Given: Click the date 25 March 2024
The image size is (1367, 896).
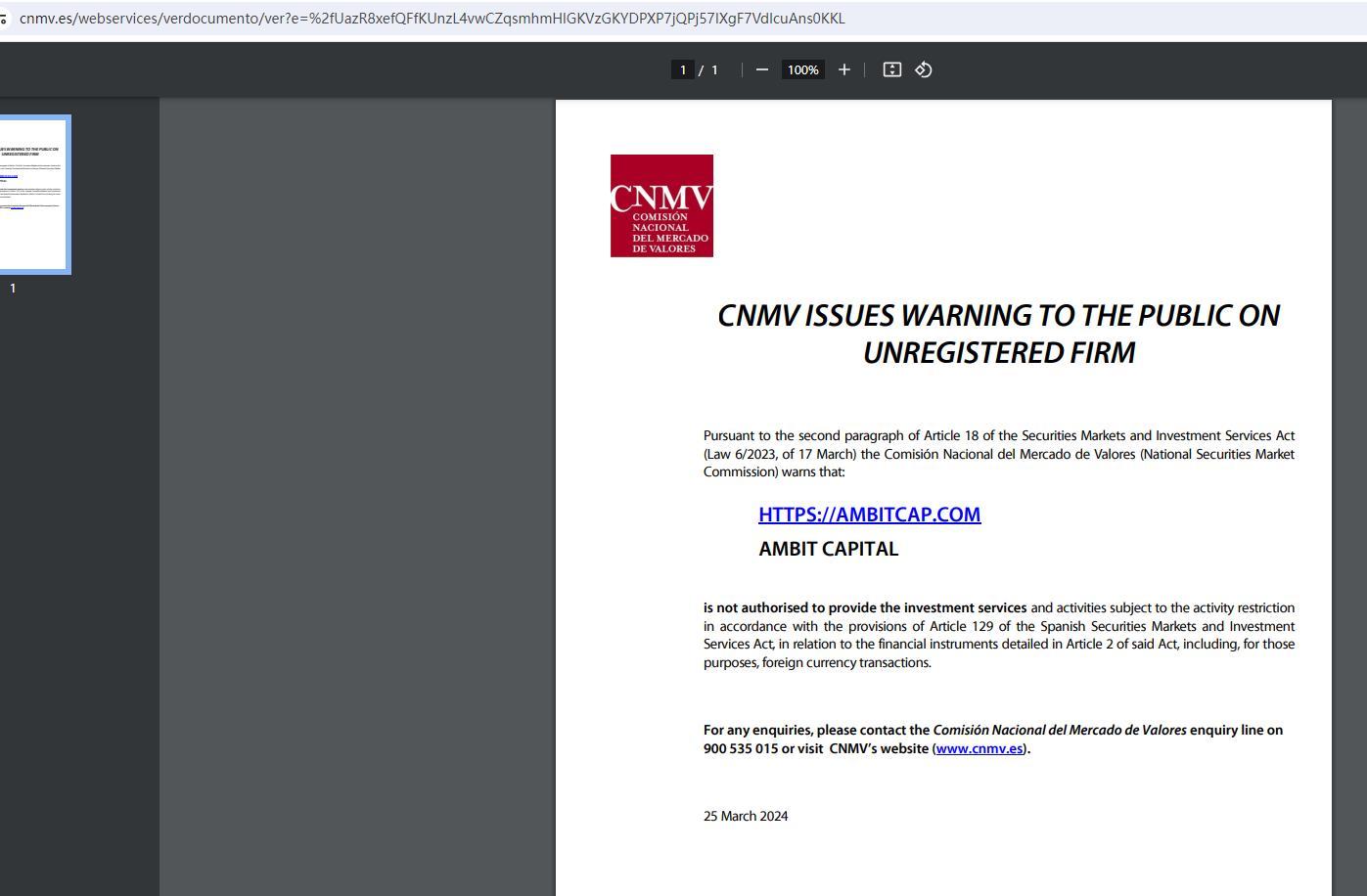Looking at the screenshot, I should point(746,816).
